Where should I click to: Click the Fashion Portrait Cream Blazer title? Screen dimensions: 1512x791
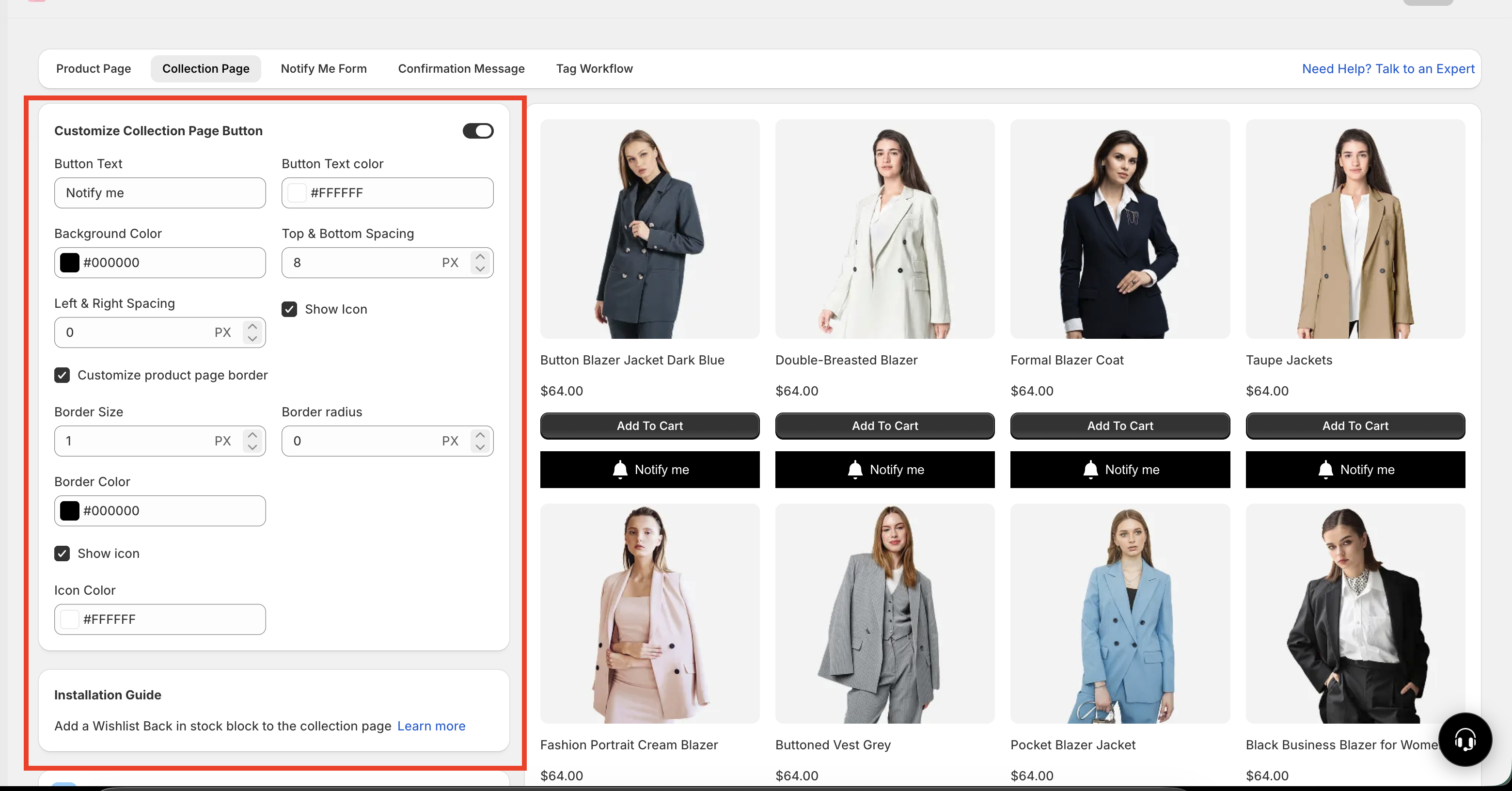[x=629, y=744]
